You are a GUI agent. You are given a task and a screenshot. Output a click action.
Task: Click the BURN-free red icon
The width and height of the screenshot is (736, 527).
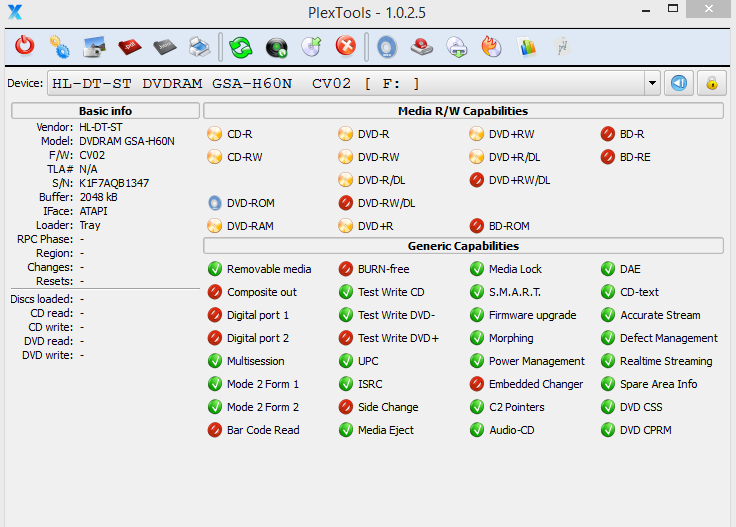(345, 269)
